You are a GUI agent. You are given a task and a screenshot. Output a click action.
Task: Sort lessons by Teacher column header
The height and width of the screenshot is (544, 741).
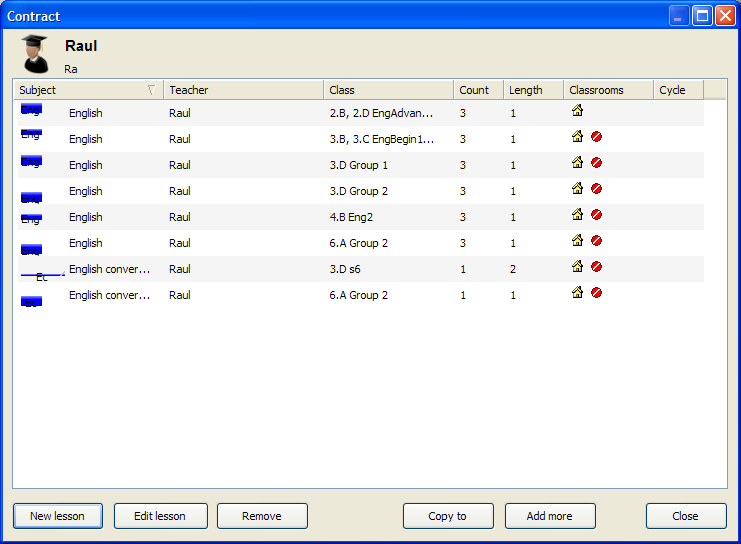point(243,90)
